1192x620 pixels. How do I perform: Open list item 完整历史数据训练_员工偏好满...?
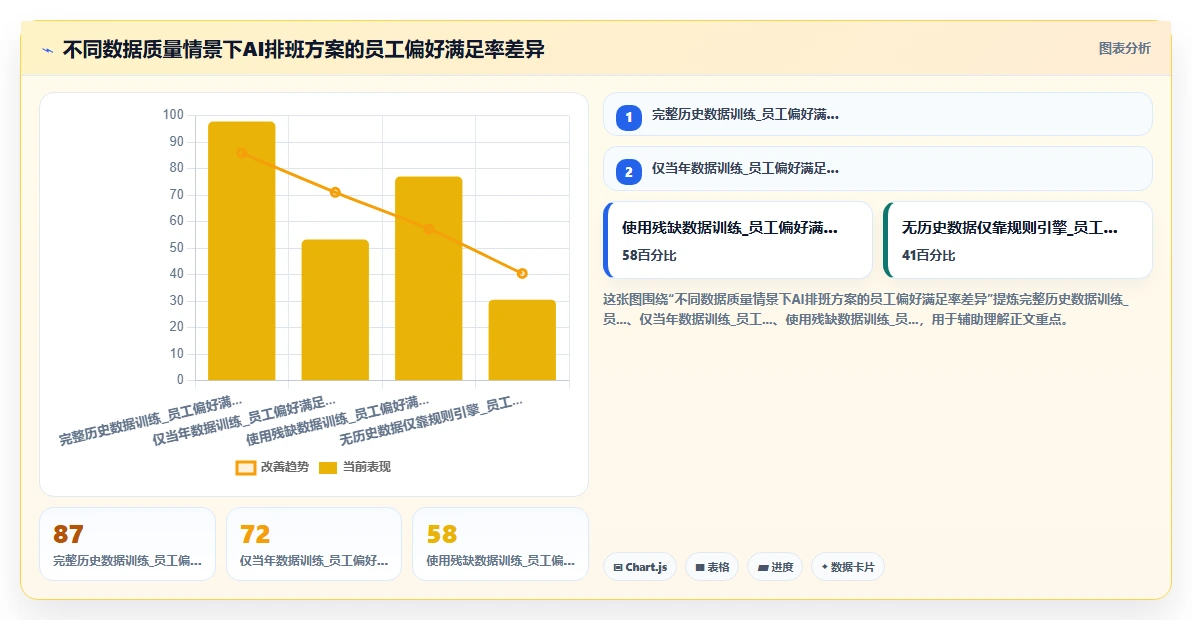(x=877, y=115)
